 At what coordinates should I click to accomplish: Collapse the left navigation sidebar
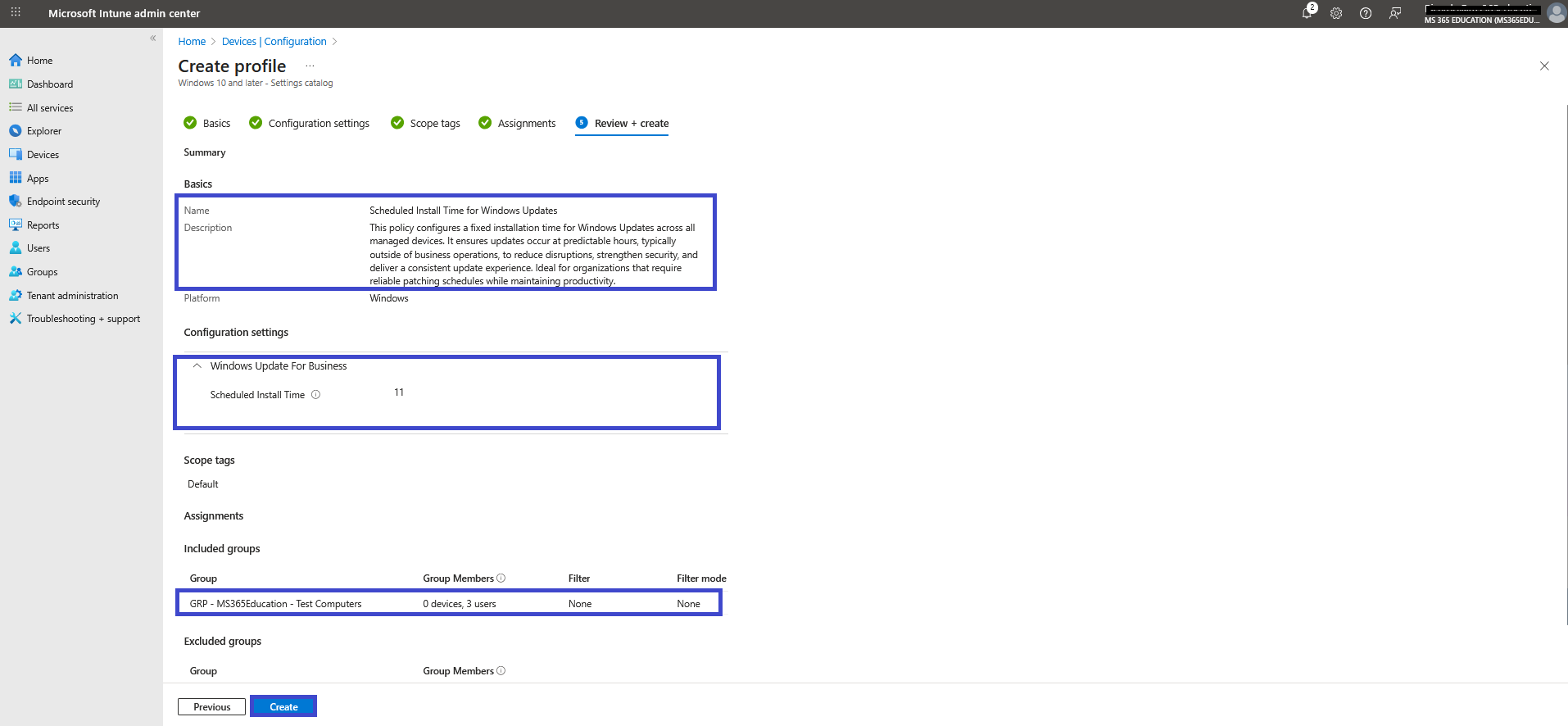point(153,38)
